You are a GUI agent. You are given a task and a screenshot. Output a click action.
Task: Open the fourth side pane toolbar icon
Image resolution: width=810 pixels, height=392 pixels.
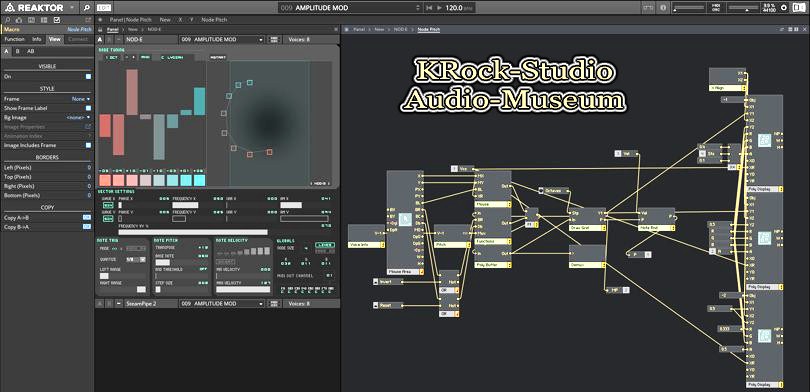[x=44, y=20]
